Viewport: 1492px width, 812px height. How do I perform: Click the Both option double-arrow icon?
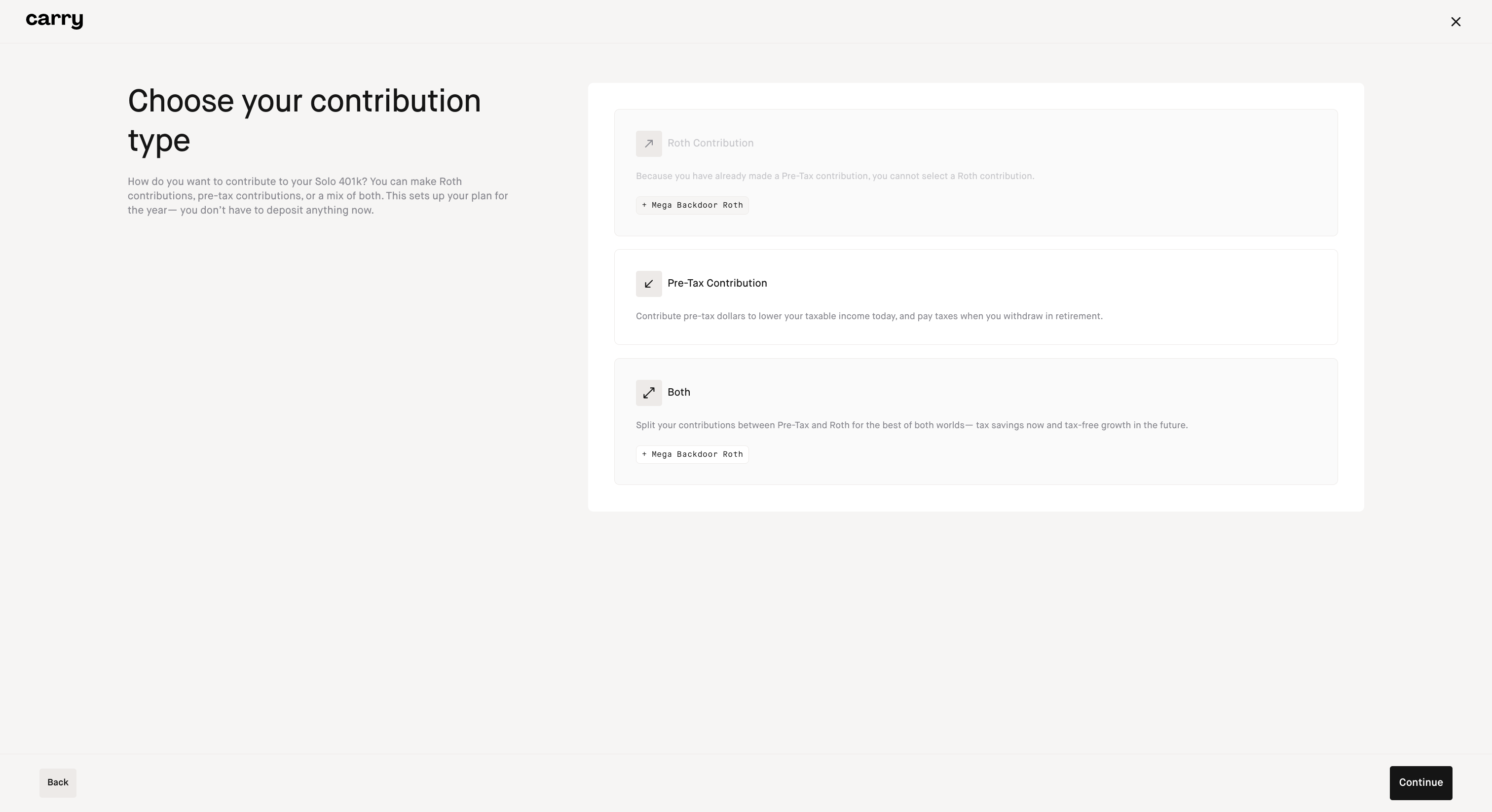(x=648, y=393)
